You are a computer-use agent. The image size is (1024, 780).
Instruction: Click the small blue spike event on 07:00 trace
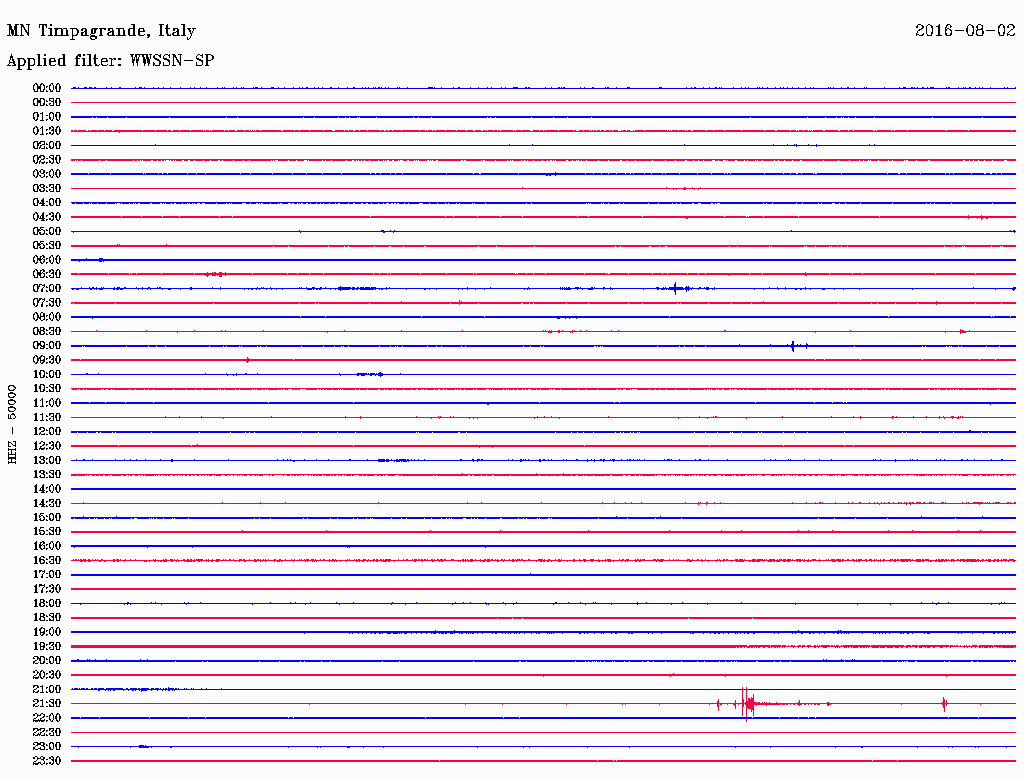click(675, 288)
